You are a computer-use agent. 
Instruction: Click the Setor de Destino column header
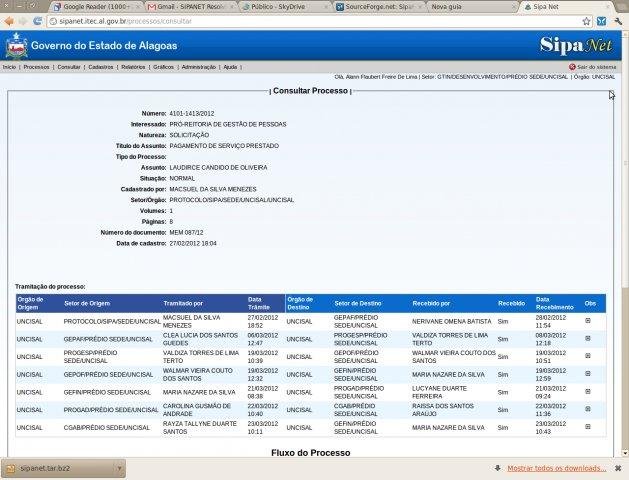tap(358, 304)
